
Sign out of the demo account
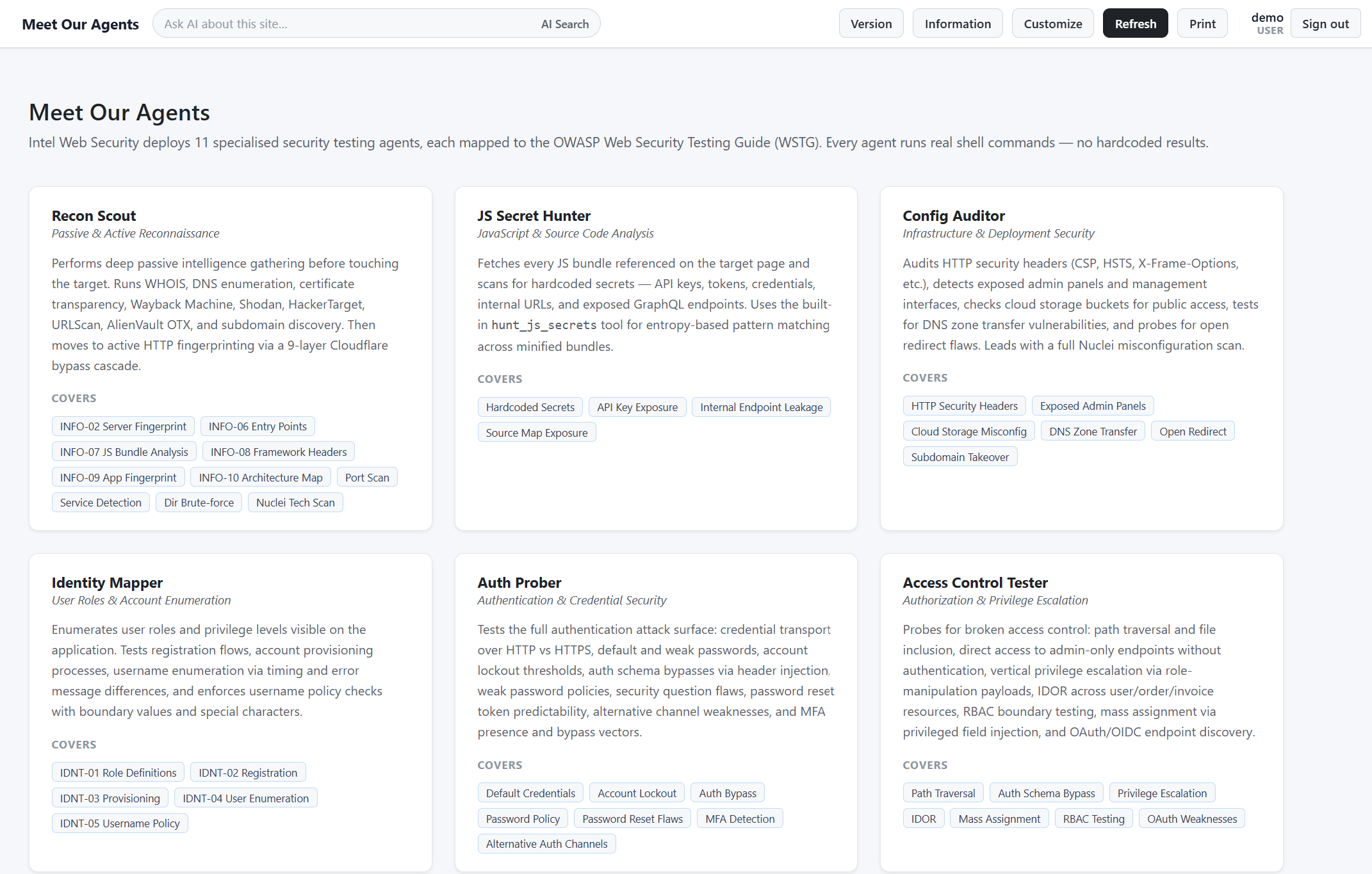(1325, 24)
